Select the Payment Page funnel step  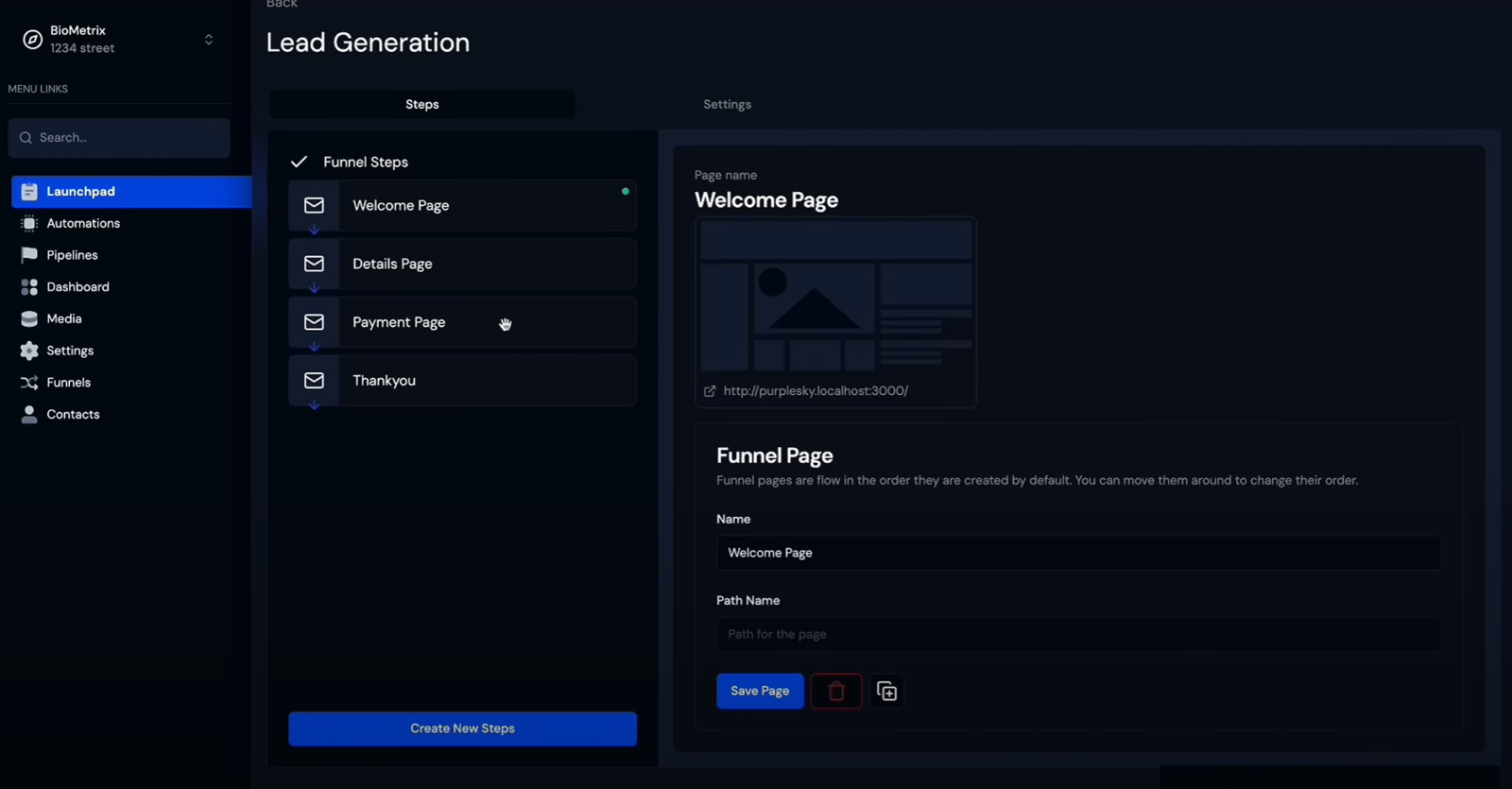coord(462,322)
